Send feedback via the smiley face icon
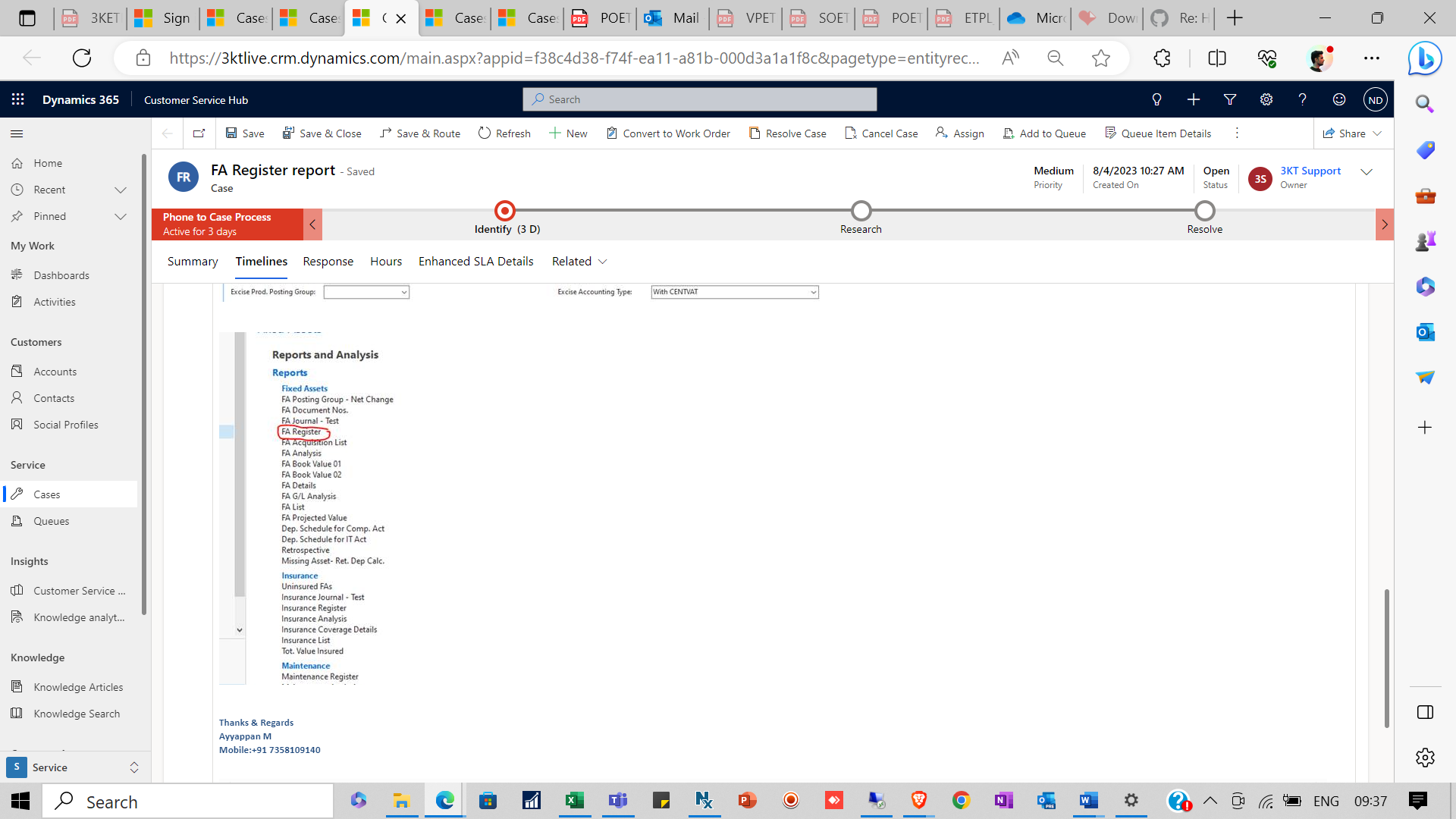This screenshot has width=1456, height=819. coord(1338,99)
